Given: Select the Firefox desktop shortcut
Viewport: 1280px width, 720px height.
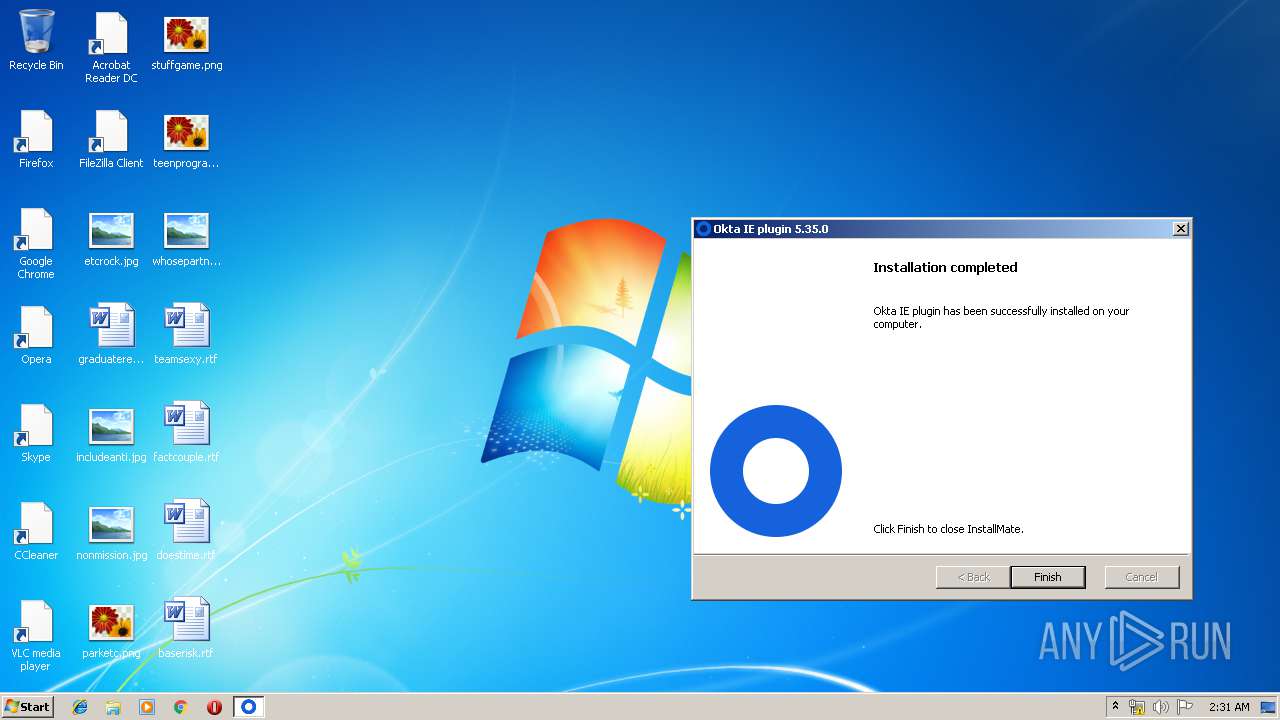Looking at the screenshot, I should pyautogui.click(x=36, y=139).
